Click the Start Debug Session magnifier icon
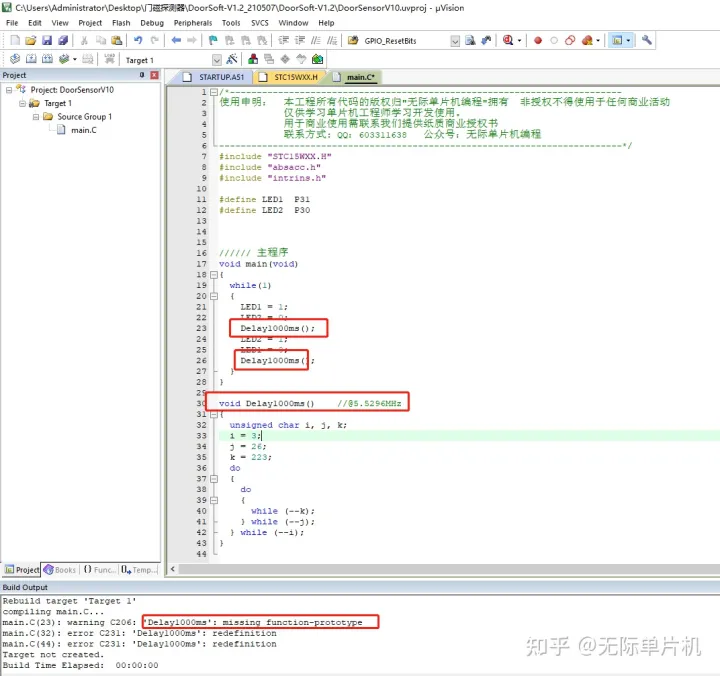The image size is (720, 676). (x=508, y=41)
